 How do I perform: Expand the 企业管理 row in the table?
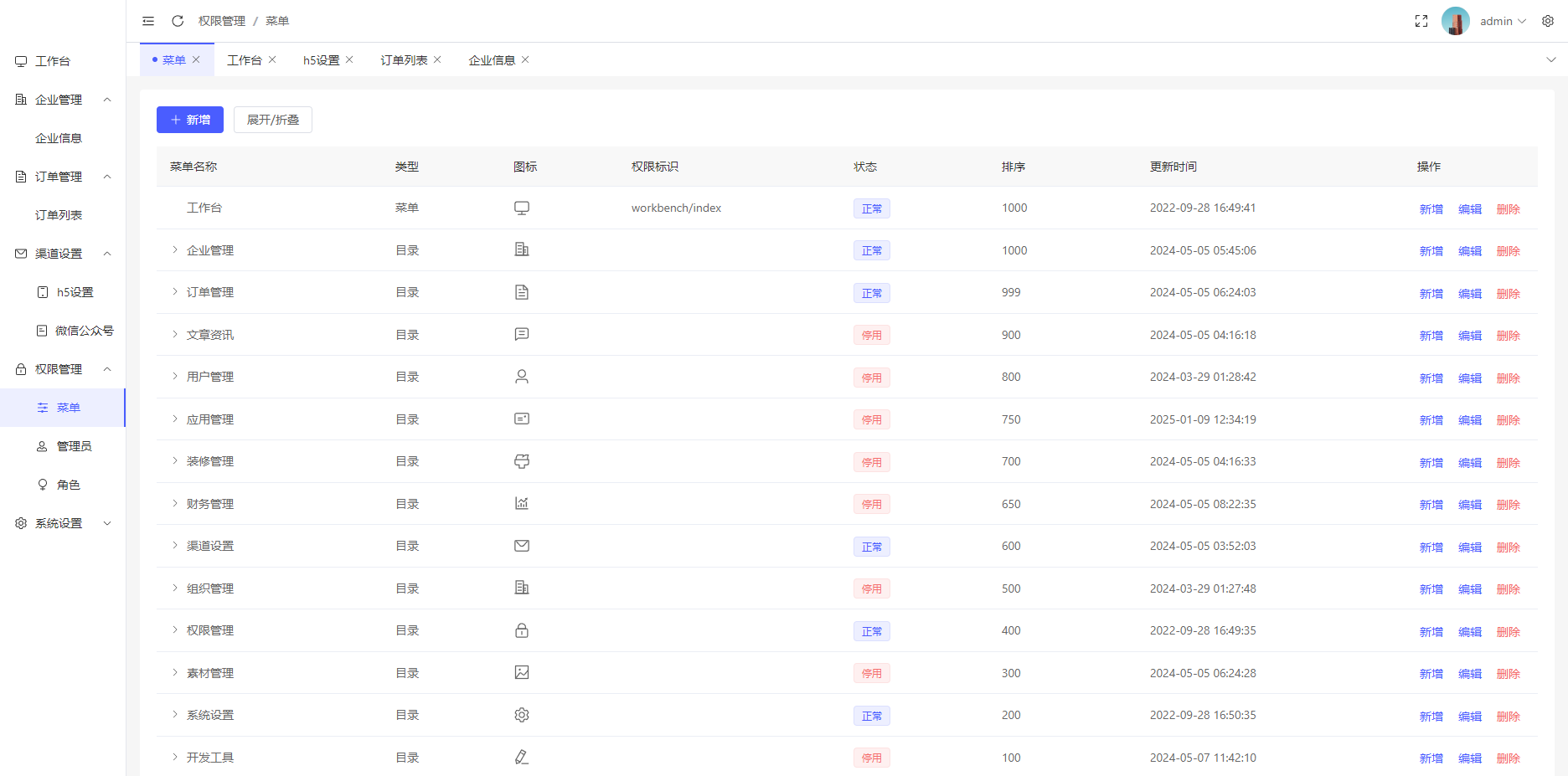click(x=175, y=250)
